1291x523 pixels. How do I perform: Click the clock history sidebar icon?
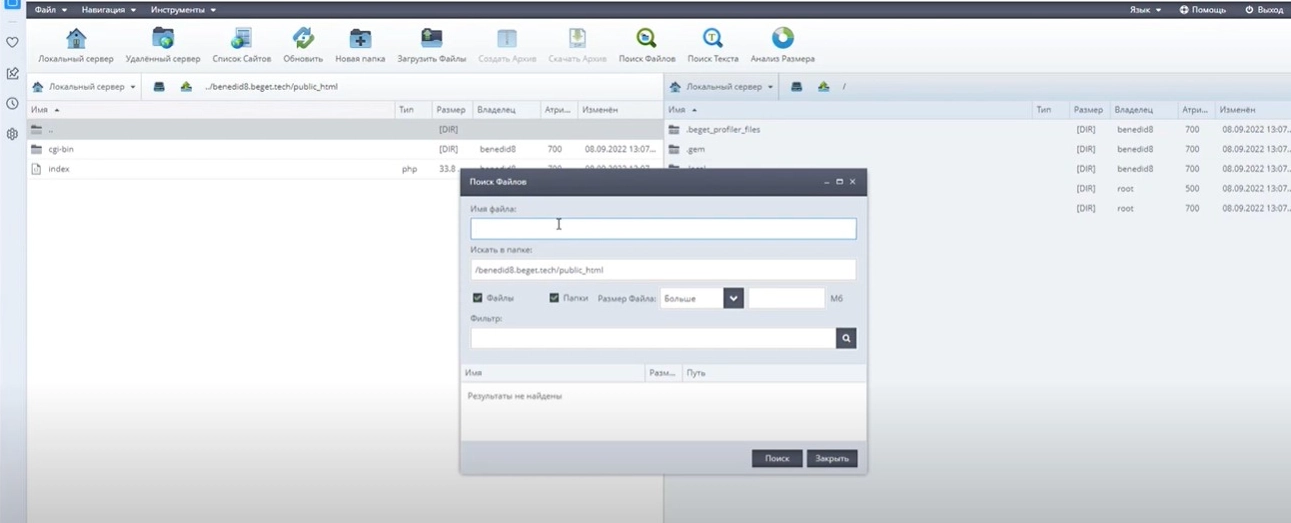pyautogui.click(x=12, y=103)
